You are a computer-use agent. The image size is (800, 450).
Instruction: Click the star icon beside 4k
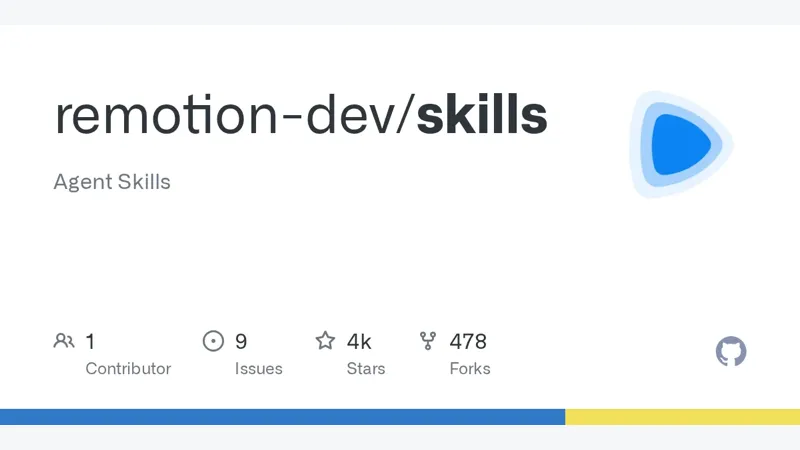325,340
